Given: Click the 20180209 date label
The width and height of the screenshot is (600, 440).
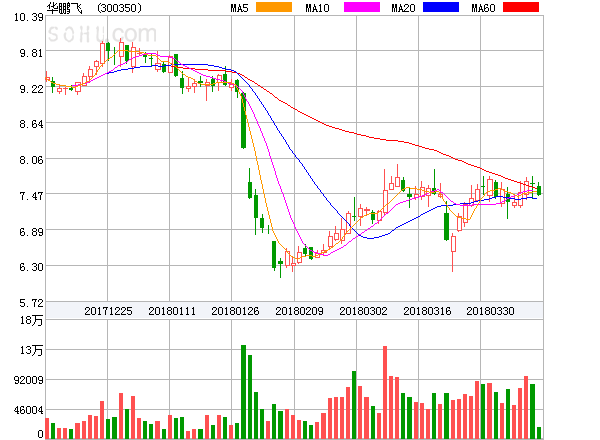Looking at the screenshot, I should [299, 311].
